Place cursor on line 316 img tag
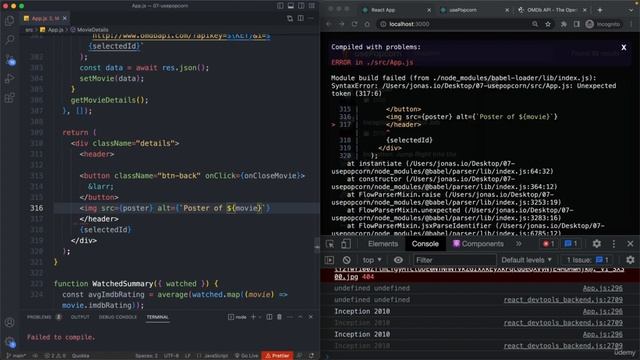Image resolution: width=640 pixels, height=360 pixels. pyautogui.click(x=175, y=208)
